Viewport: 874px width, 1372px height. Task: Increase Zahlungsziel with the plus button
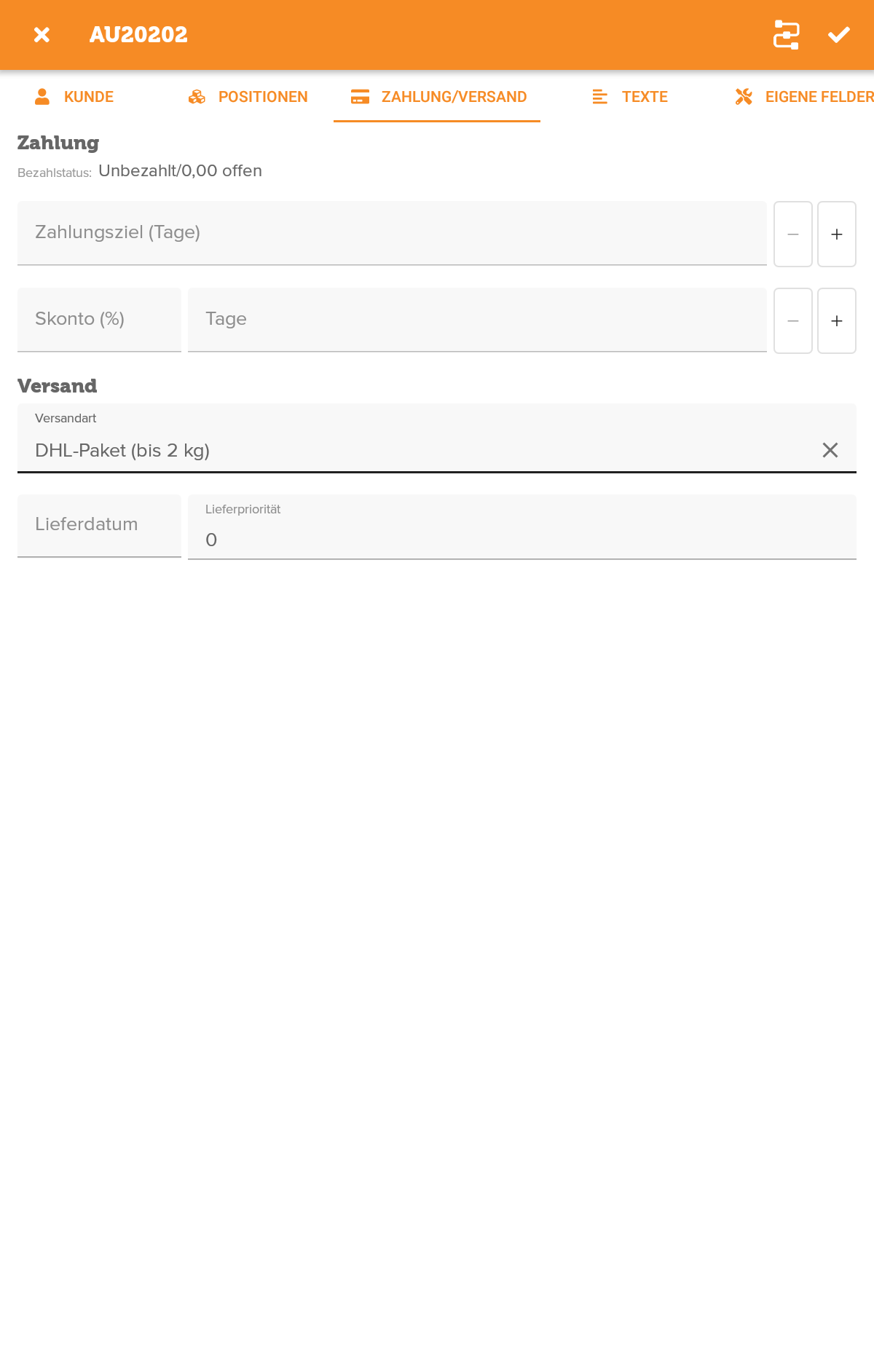coord(836,234)
